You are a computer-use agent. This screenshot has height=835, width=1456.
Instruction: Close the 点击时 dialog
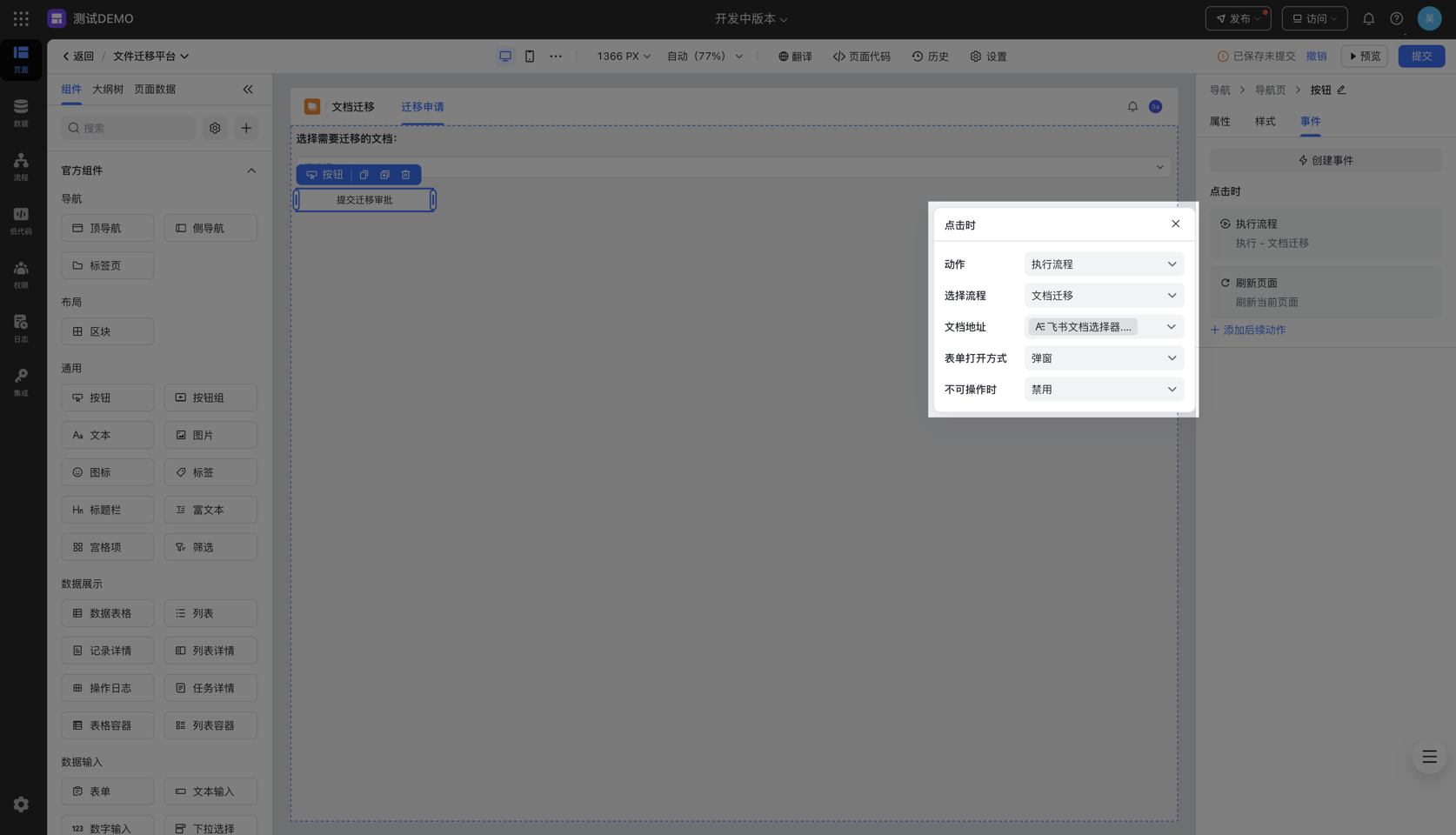pos(1175,224)
